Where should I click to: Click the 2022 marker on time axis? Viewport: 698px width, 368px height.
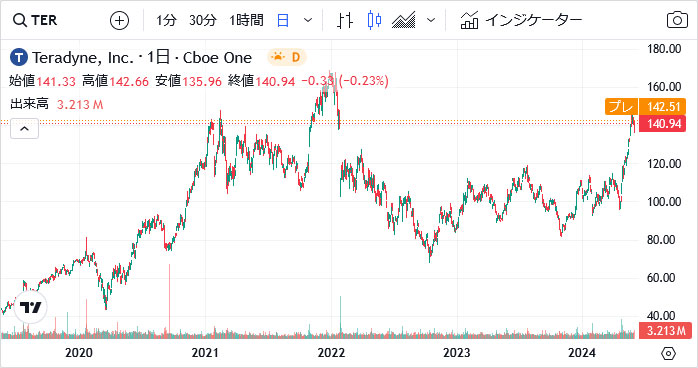coord(331,353)
